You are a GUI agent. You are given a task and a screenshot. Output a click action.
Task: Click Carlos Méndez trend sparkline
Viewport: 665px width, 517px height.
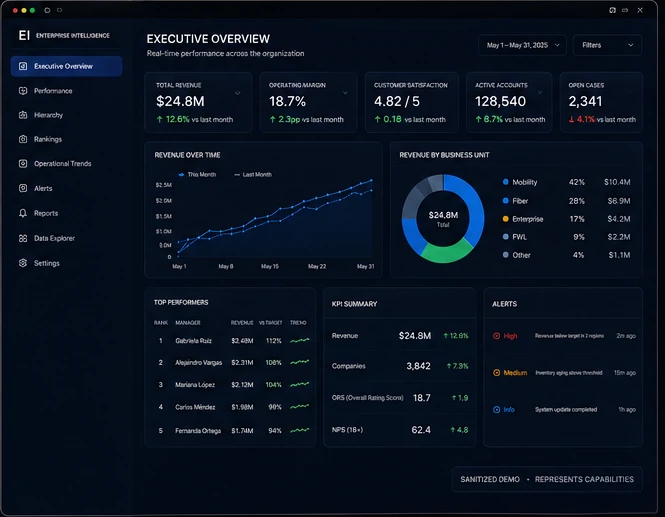(x=300, y=407)
